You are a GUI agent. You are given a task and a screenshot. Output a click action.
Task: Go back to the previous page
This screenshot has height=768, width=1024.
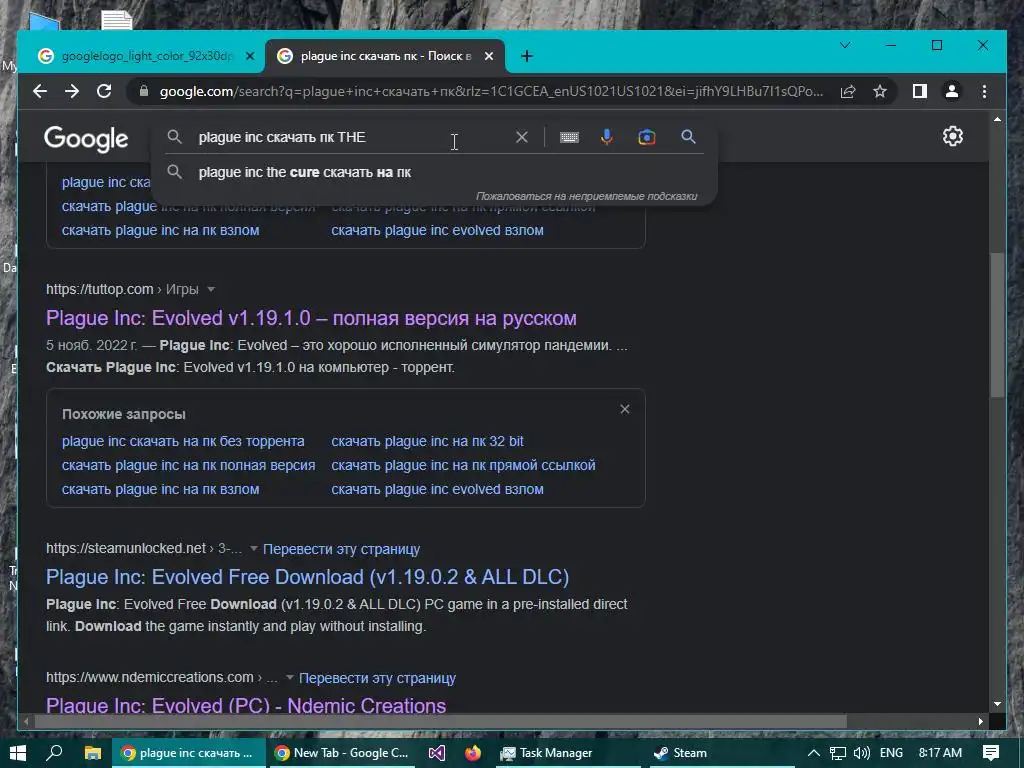point(40,91)
